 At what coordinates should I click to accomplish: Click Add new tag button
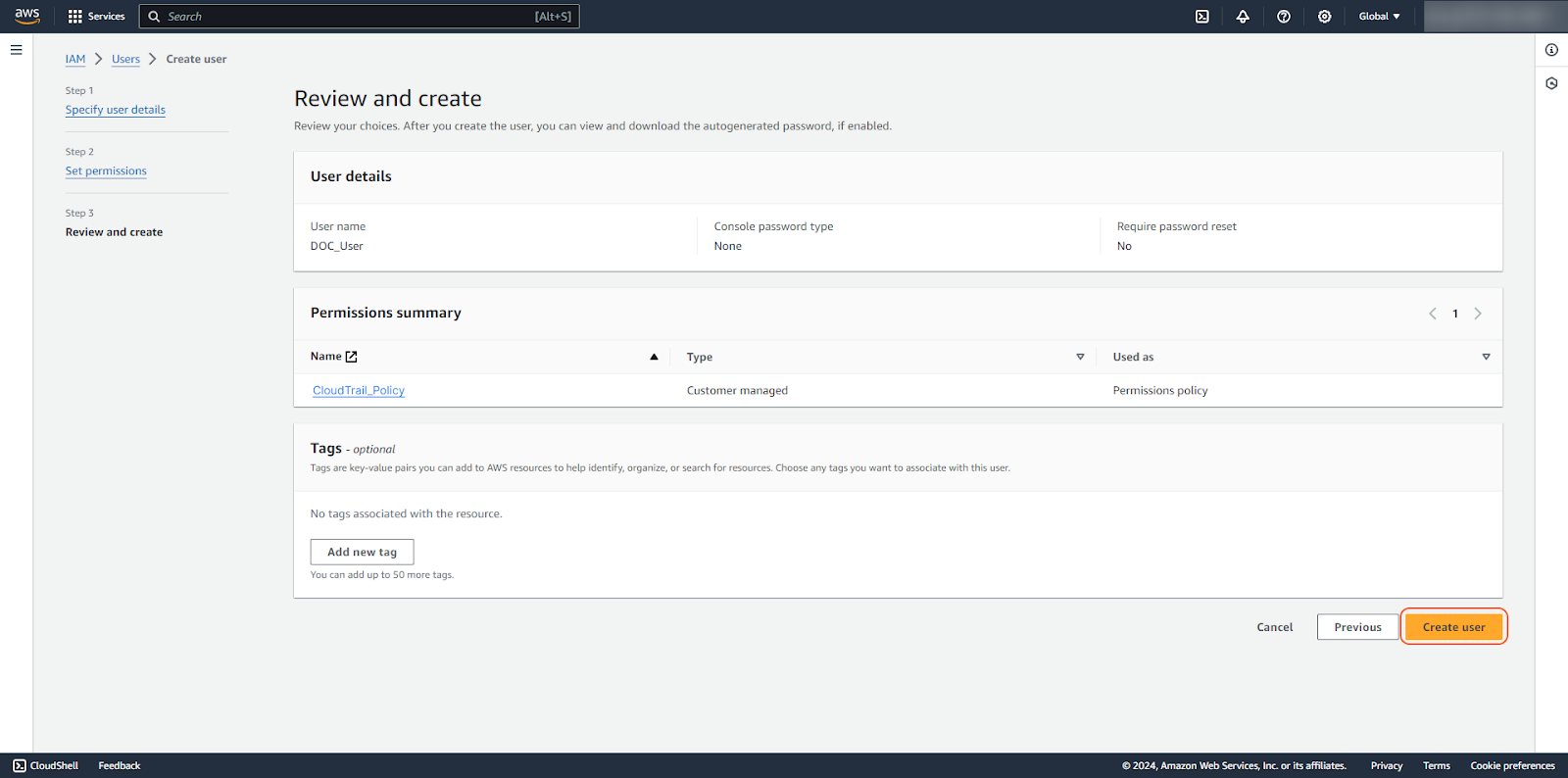click(362, 553)
